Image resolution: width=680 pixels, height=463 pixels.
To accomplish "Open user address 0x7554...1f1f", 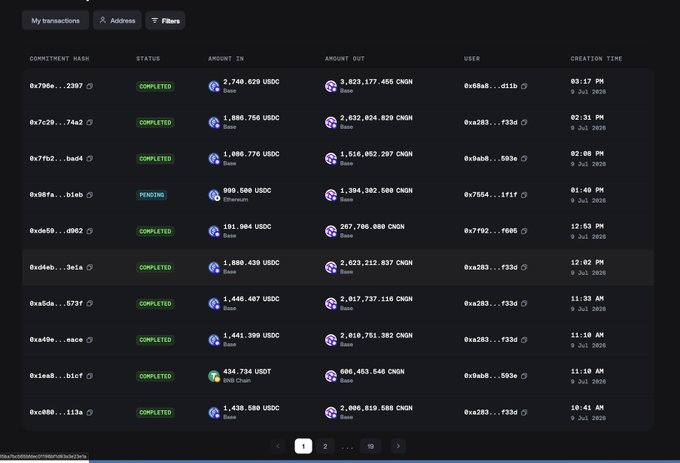I will point(490,195).
